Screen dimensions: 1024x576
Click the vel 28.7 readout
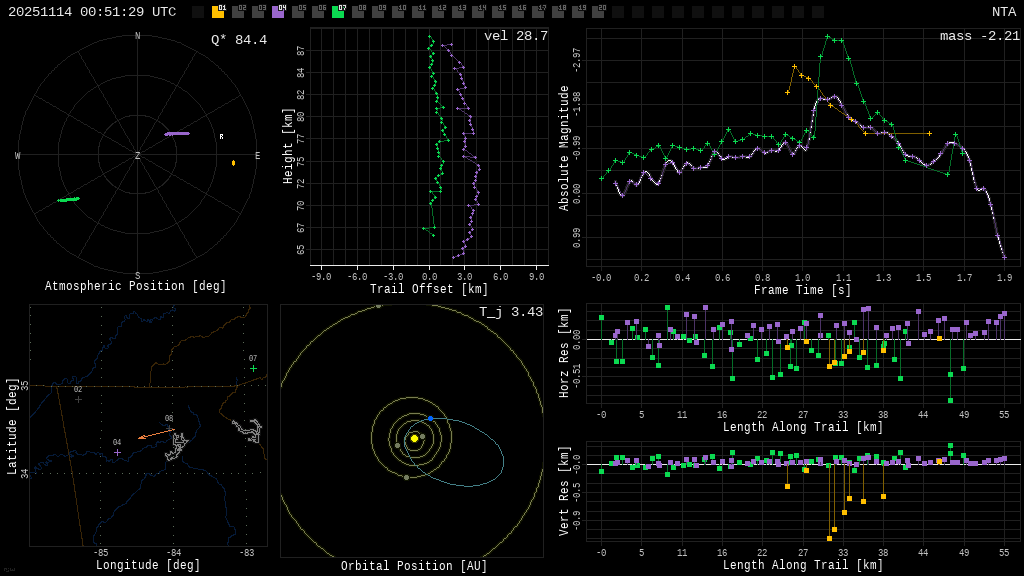(515, 36)
